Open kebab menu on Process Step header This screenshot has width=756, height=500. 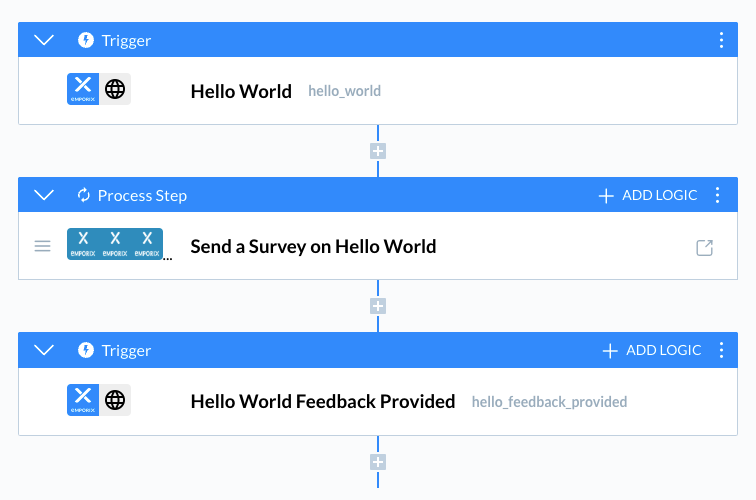tap(718, 196)
